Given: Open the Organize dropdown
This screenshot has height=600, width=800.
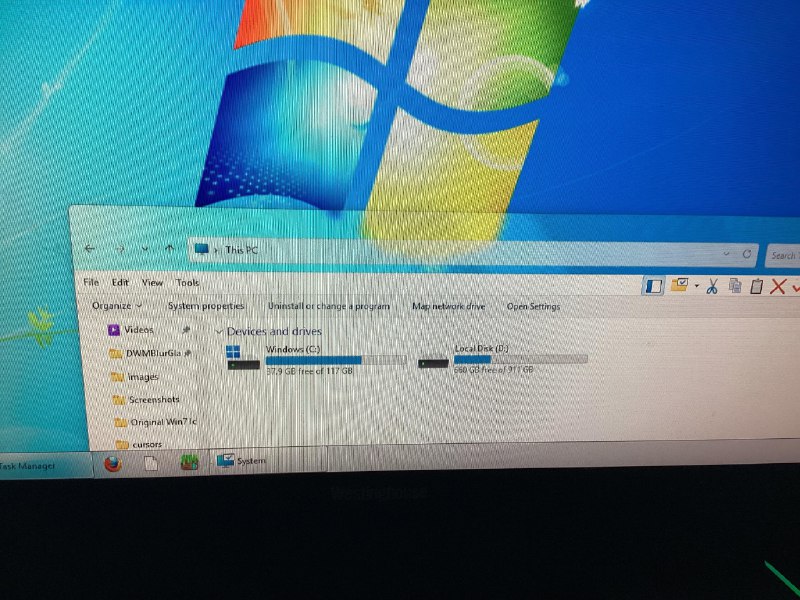Looking at the screenshot, I should click(x=117, y=306).
